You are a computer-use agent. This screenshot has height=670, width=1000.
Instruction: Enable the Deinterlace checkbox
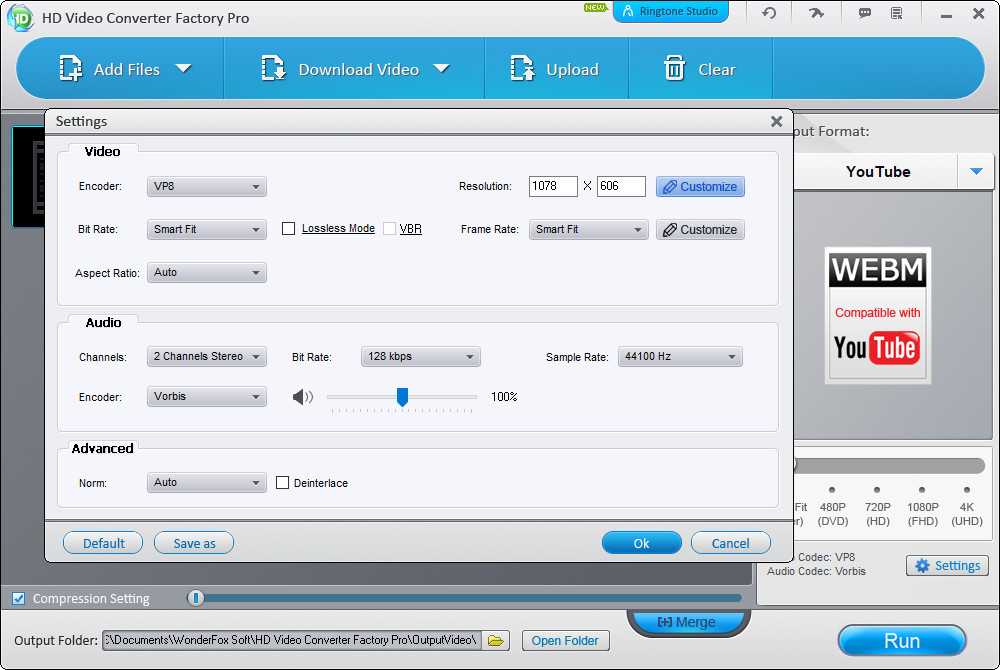pyautogui.click(x=283, y=483)
